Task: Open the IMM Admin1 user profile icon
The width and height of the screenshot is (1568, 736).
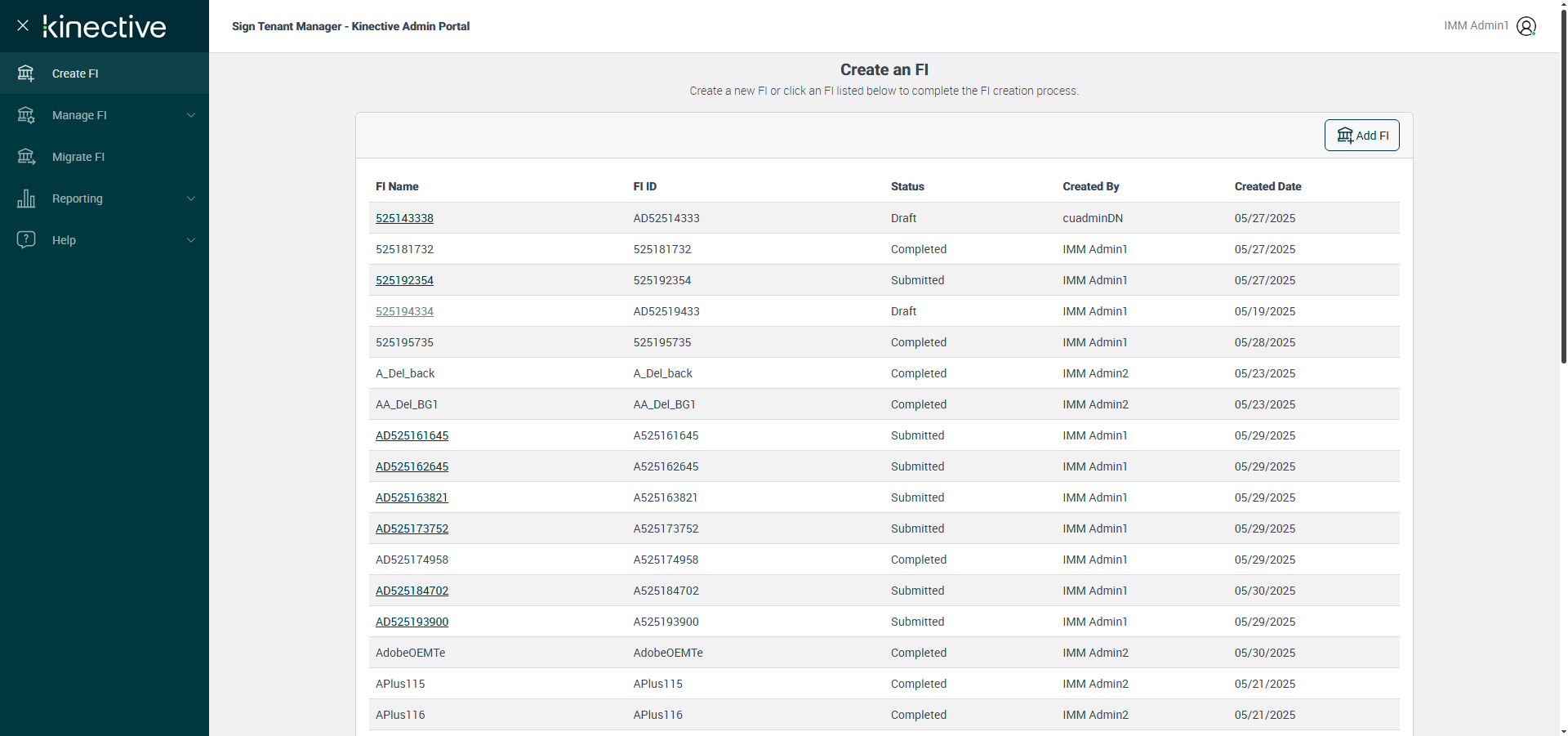Action: click(x=1526, y=26)
